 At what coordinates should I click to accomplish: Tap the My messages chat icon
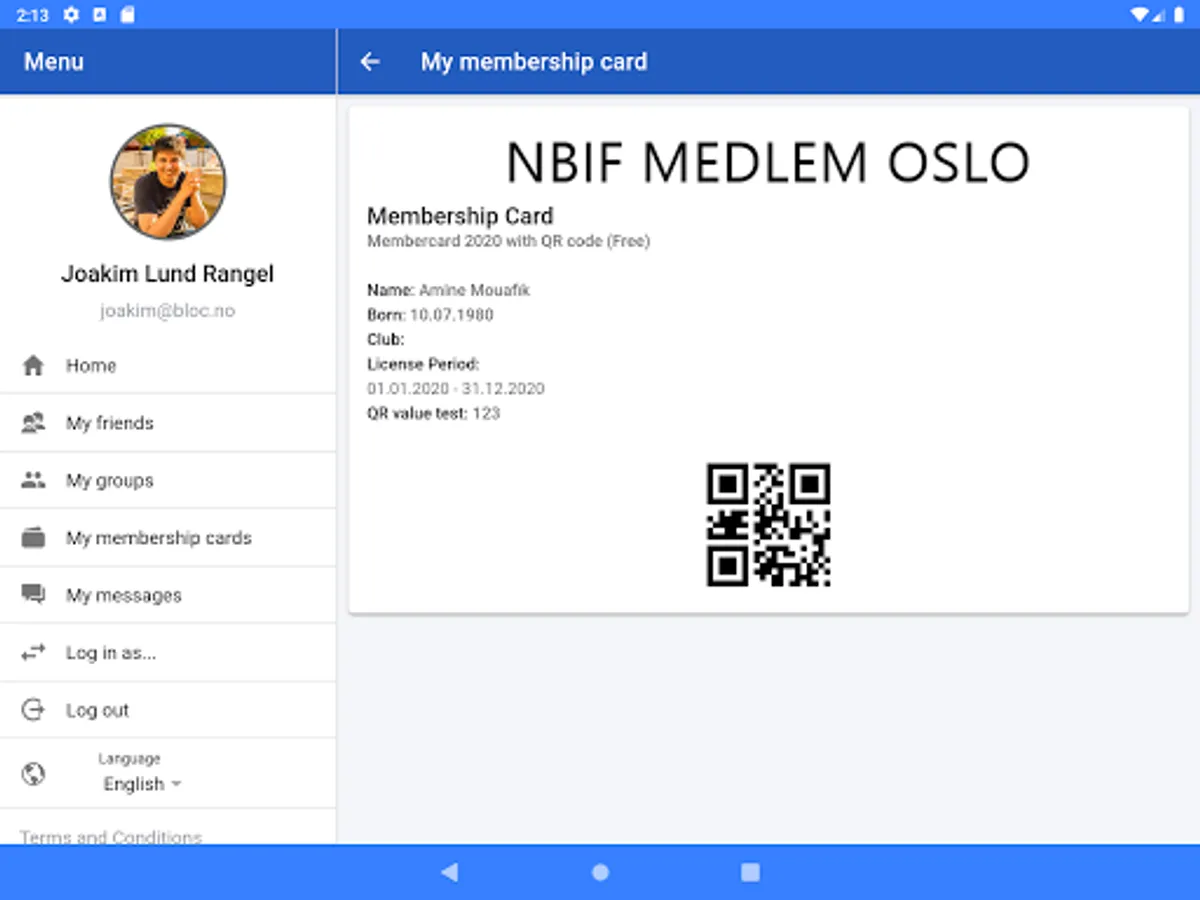33,595
